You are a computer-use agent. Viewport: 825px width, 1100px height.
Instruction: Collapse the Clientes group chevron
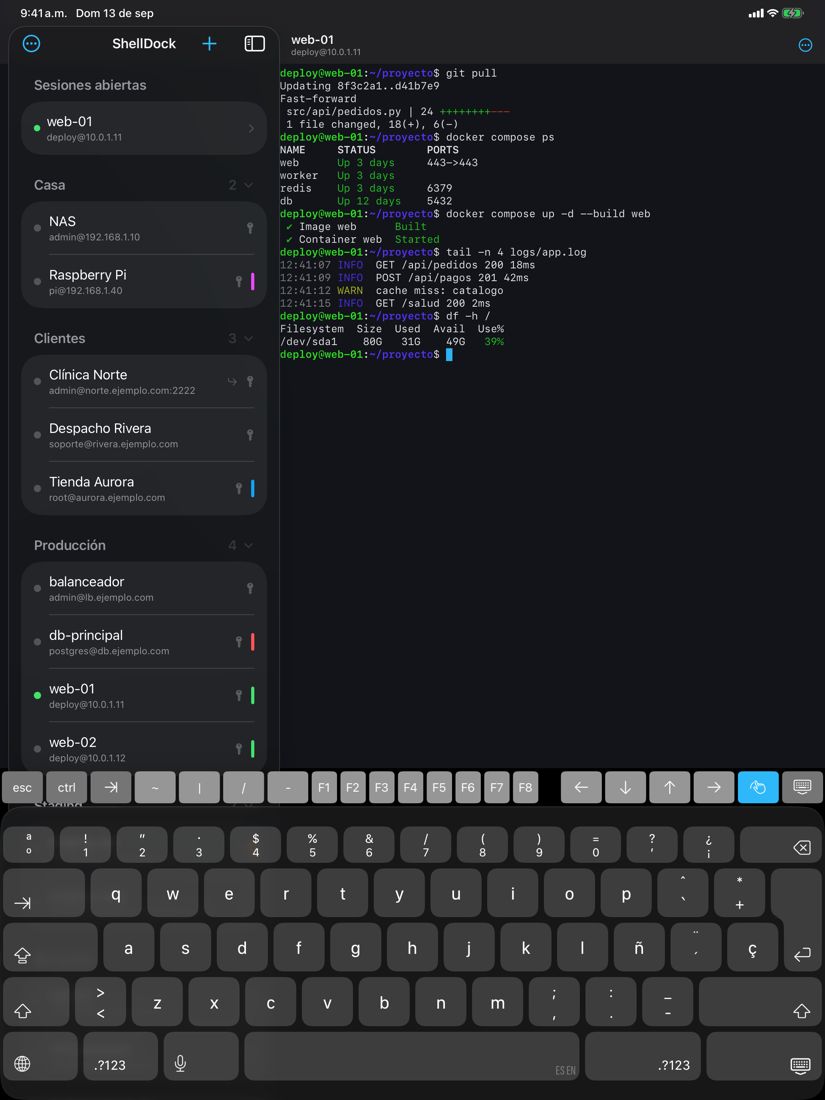coord(248,339)
